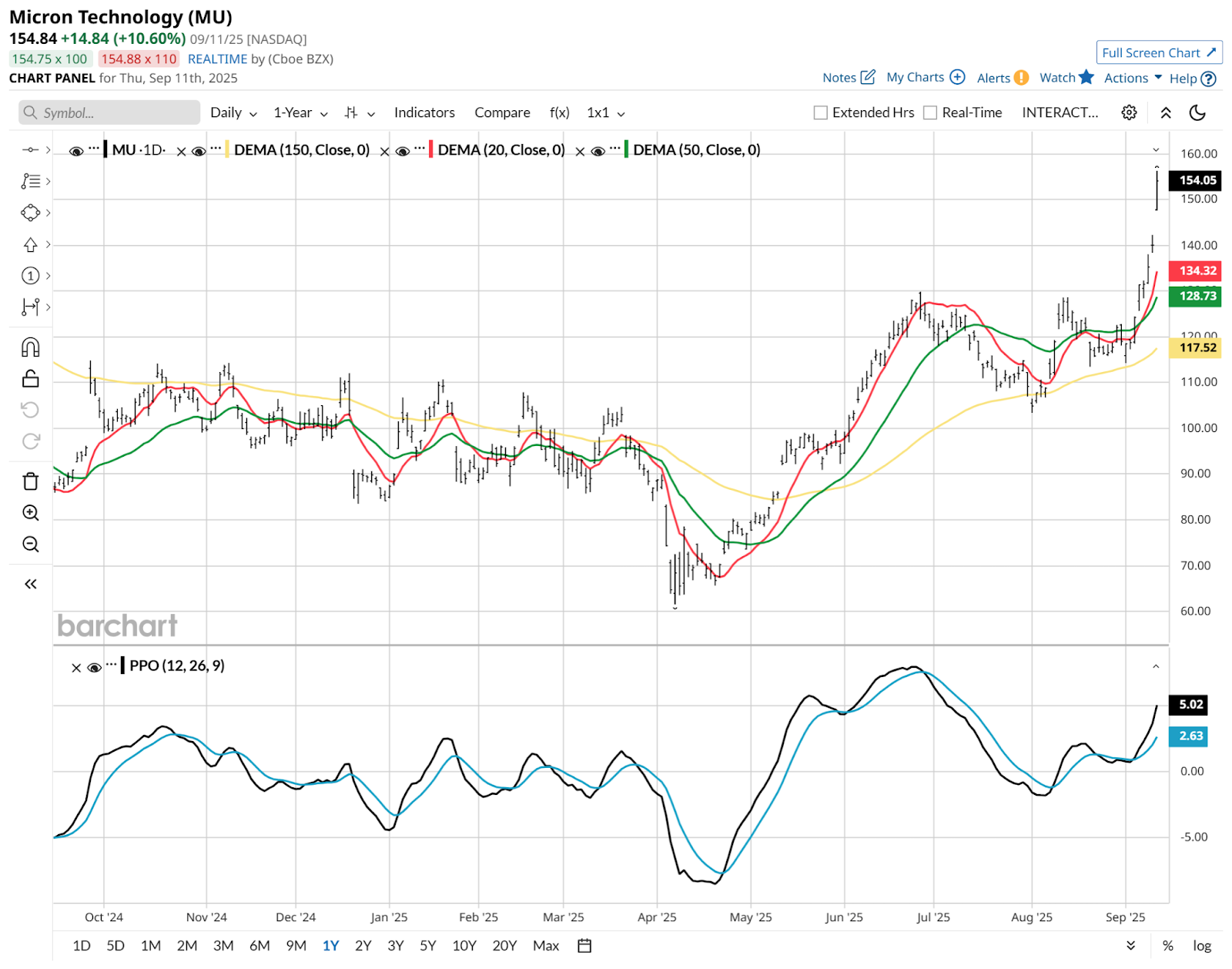Select the numbered annotation tool
The height and width of the screenshot is (969, 1232).
[x=30, y=276]
